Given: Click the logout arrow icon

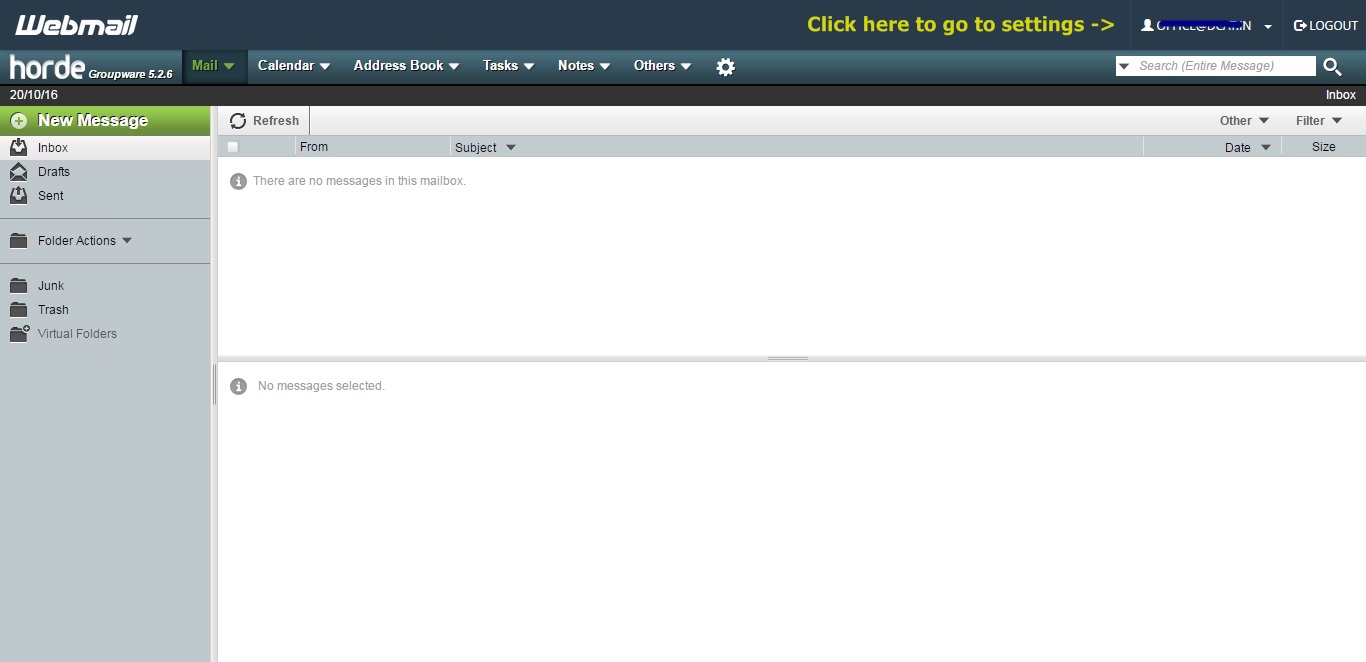Looking at the screenshot, I should coord(1300,25).
